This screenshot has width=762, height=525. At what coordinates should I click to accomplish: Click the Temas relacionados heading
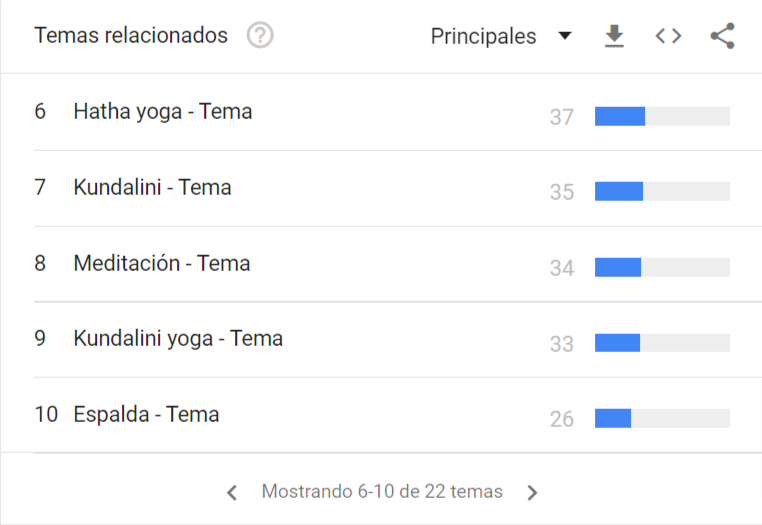pyautogui.click(x=131, y=35)
